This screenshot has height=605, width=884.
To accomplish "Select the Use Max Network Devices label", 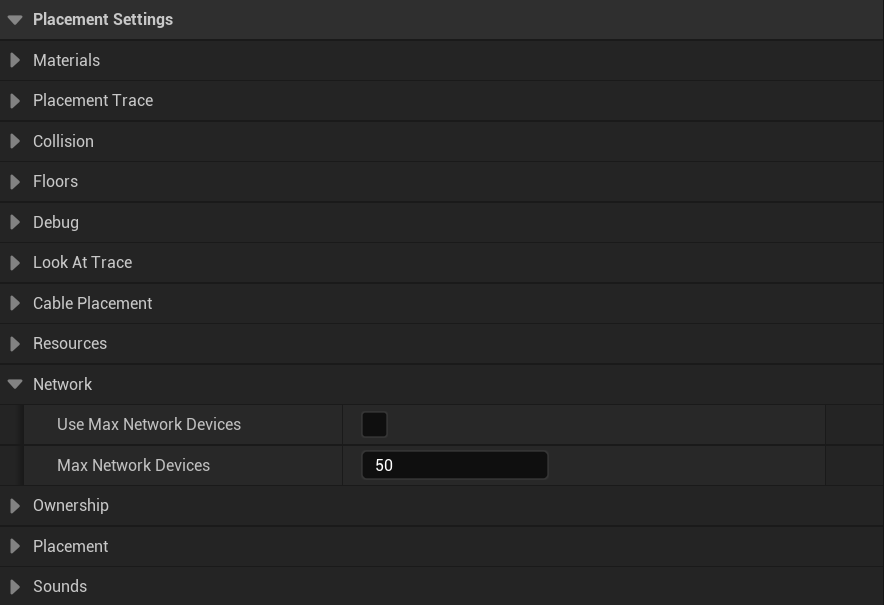I will tap(149, 425).
